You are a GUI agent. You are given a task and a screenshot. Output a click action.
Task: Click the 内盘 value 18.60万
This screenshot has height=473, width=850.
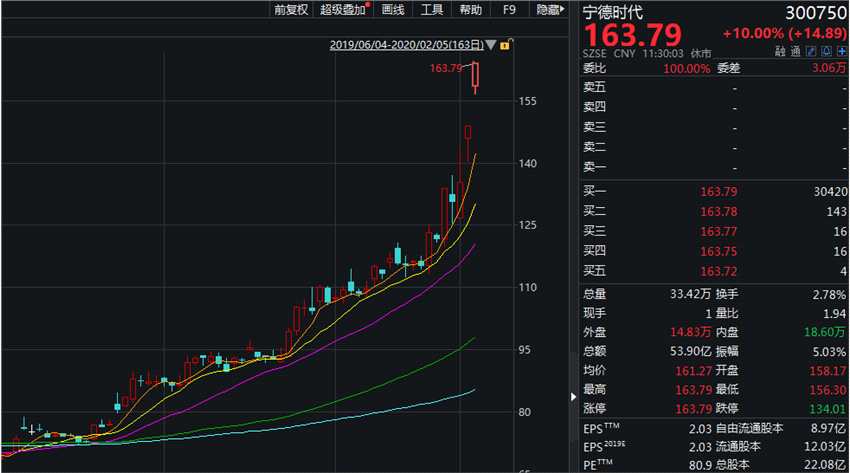(825, 332)
